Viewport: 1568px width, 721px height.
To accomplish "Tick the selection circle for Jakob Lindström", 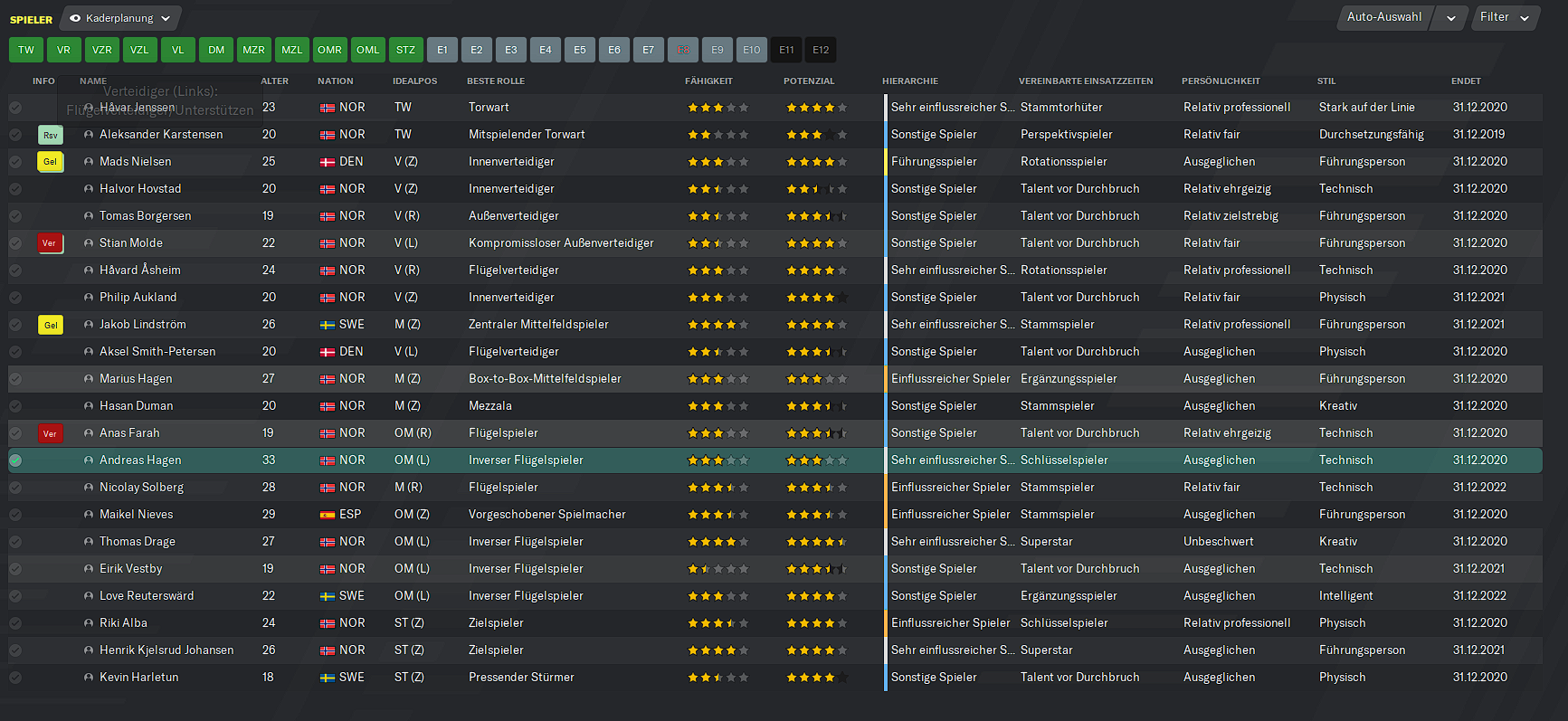I will point(15,325).
